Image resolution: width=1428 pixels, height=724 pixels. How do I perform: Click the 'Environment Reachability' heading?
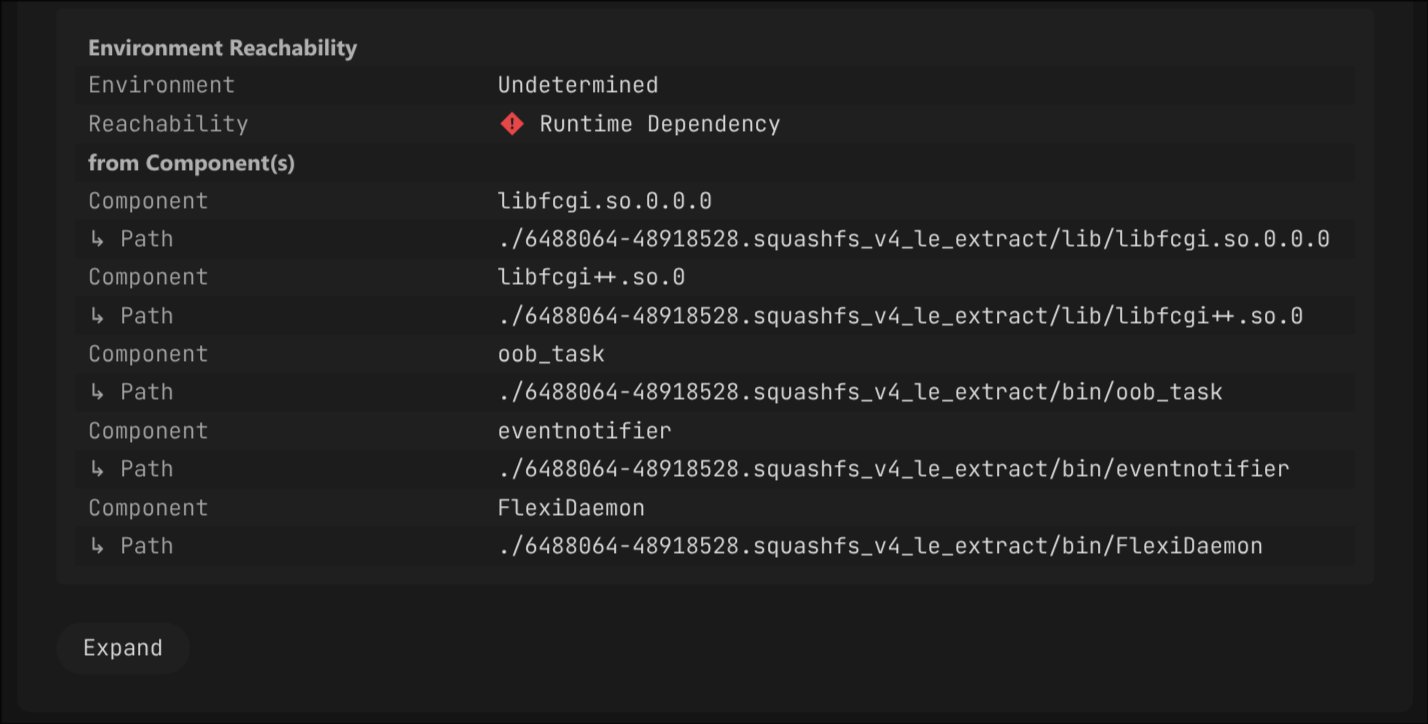[222, 48]
